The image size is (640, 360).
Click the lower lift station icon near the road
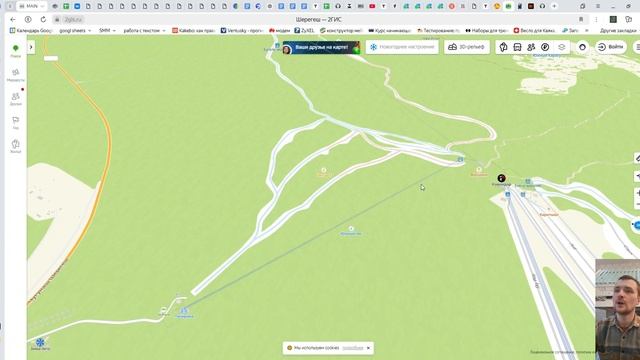pos(184,311)
